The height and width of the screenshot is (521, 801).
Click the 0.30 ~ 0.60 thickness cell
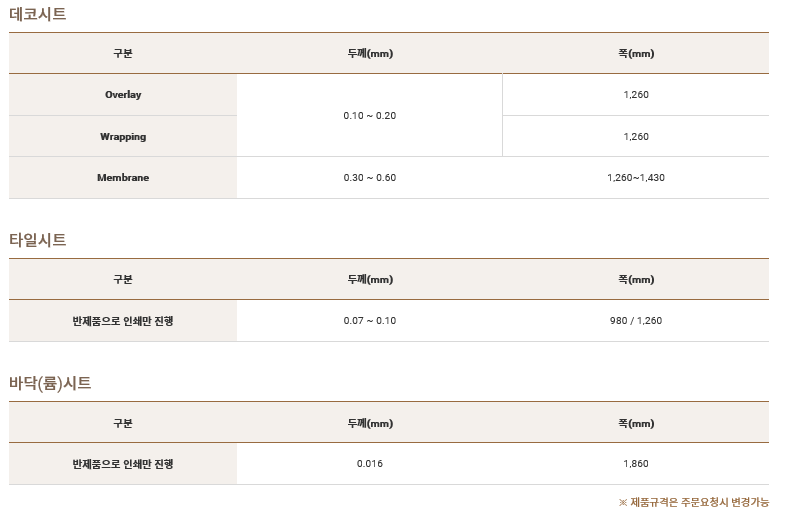point(370,177)
